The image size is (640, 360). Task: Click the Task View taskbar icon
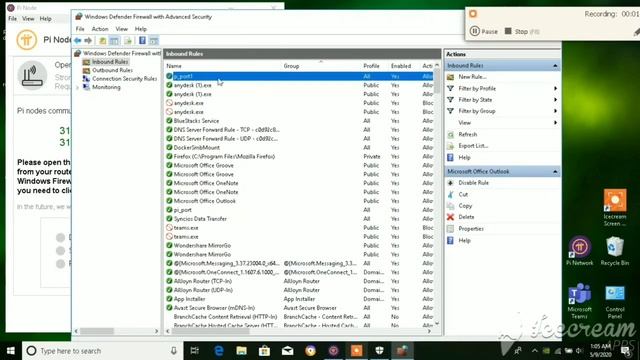(x=195, y=351)
